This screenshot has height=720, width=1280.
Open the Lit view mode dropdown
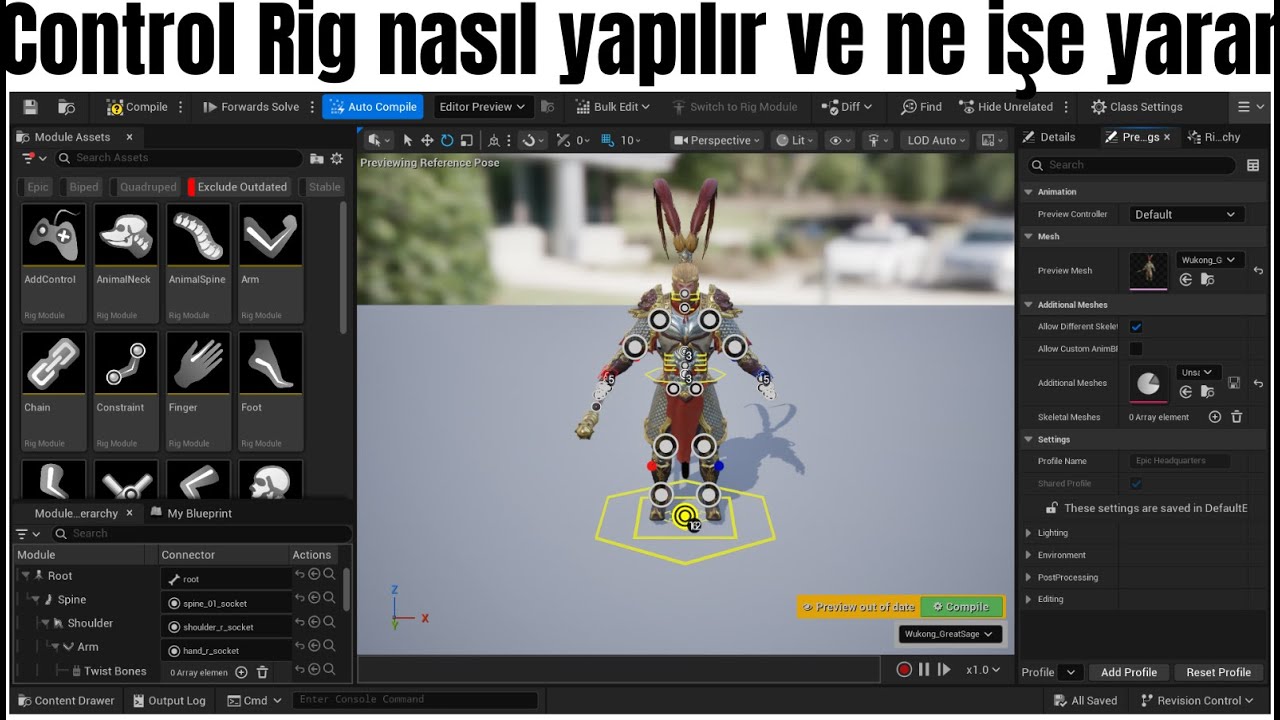[795, 141]
